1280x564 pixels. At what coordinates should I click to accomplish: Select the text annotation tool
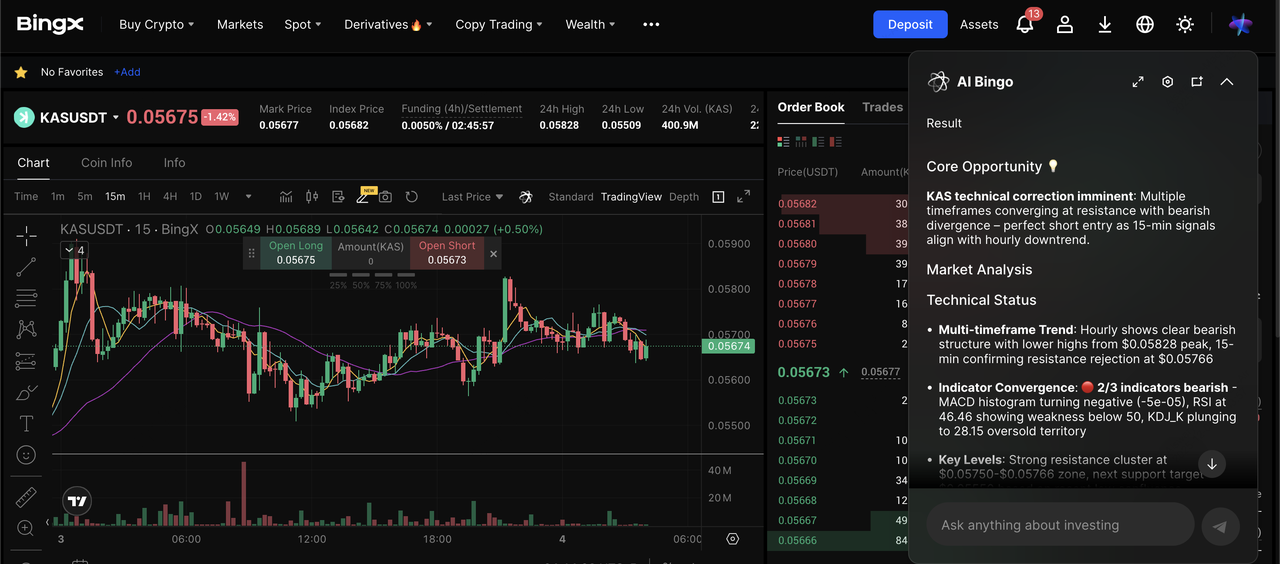[x=26, y=424]
